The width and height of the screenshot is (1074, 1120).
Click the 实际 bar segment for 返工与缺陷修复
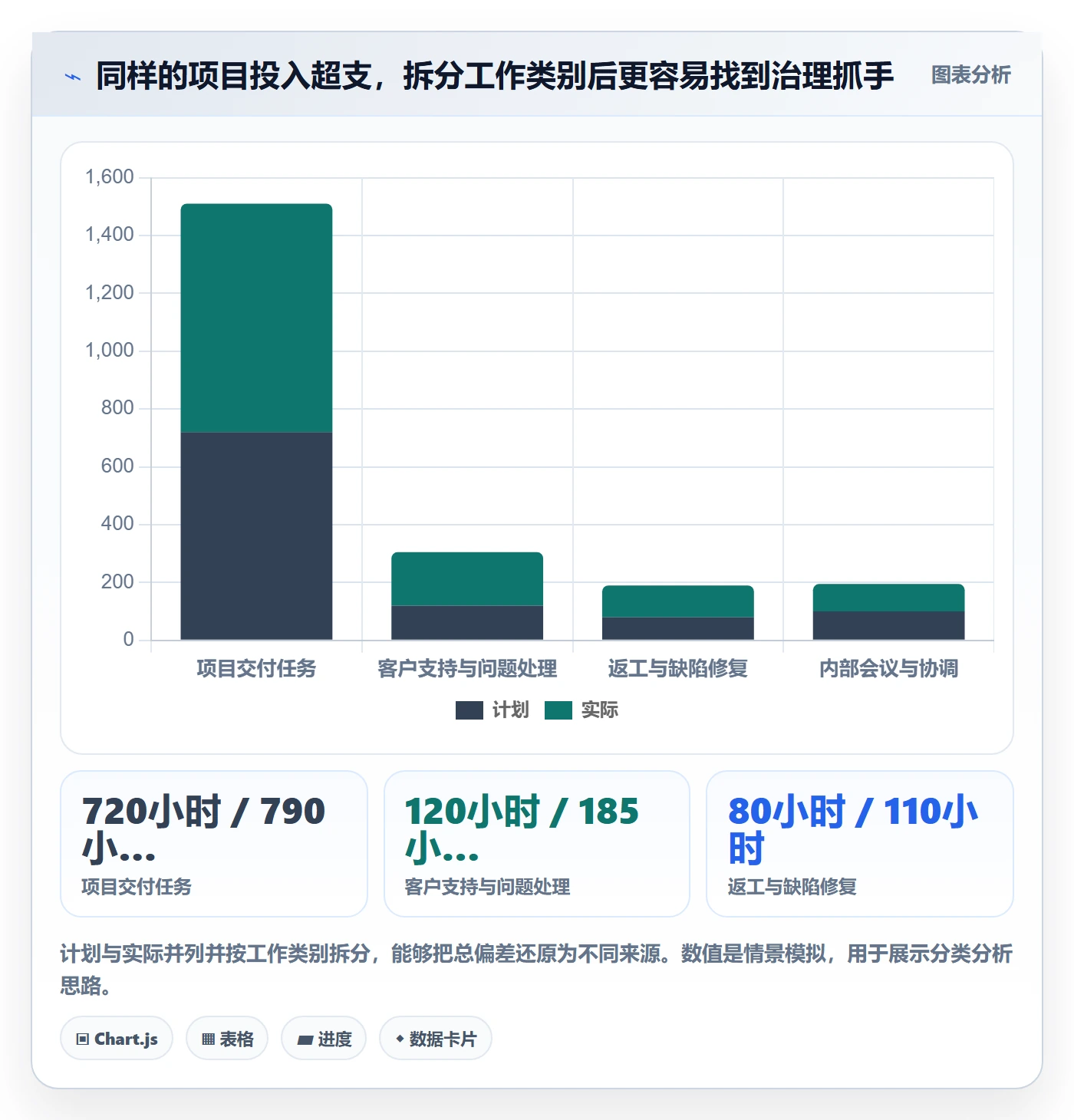coord(678,601)
